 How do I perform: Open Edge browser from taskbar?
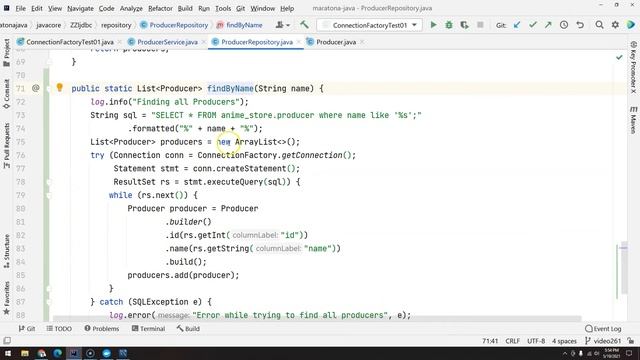point(58,353)
